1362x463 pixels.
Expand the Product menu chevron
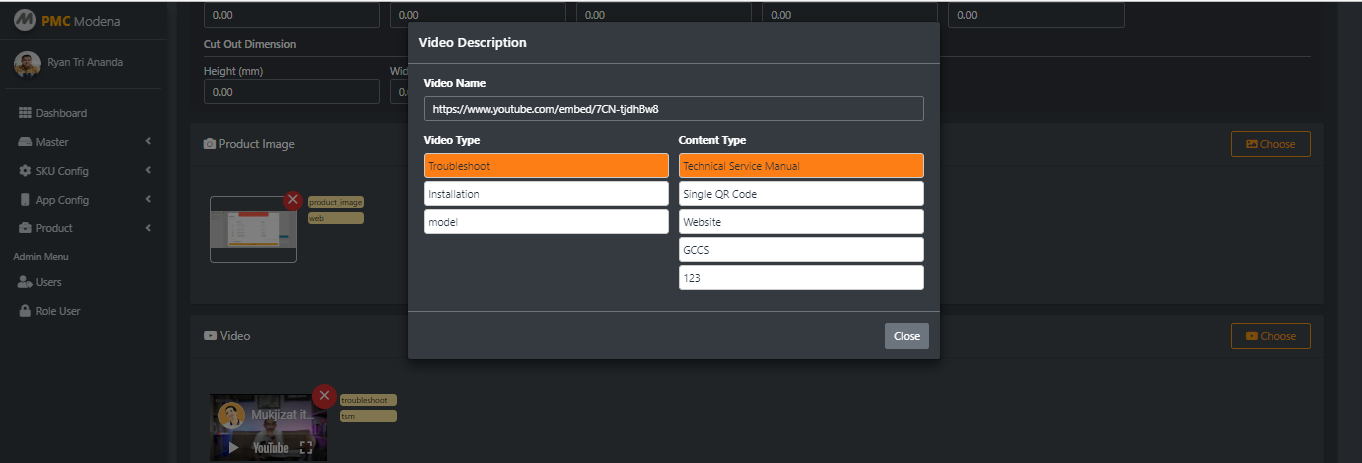[148, 228]
